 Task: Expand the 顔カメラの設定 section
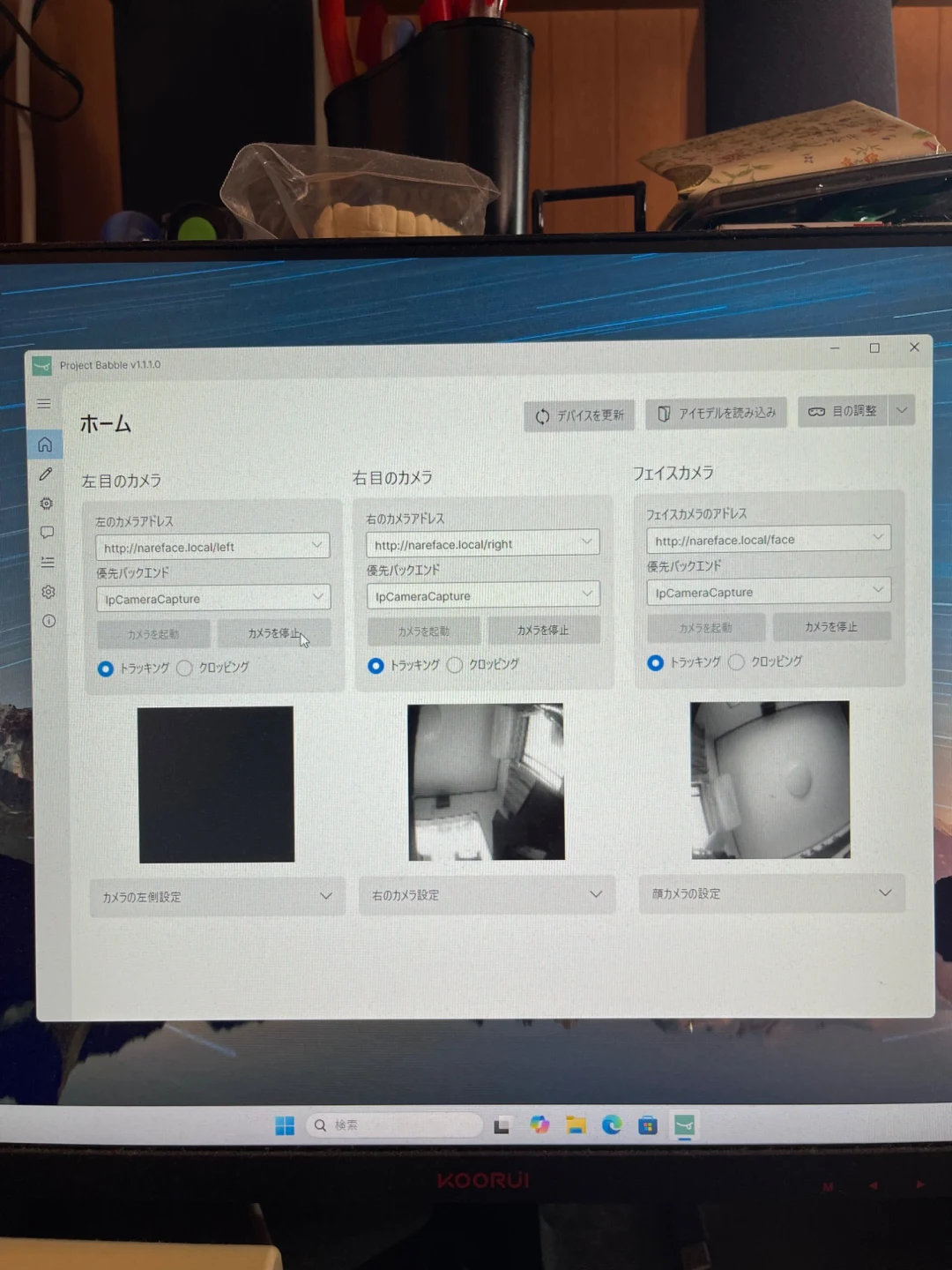pos(772,893)
